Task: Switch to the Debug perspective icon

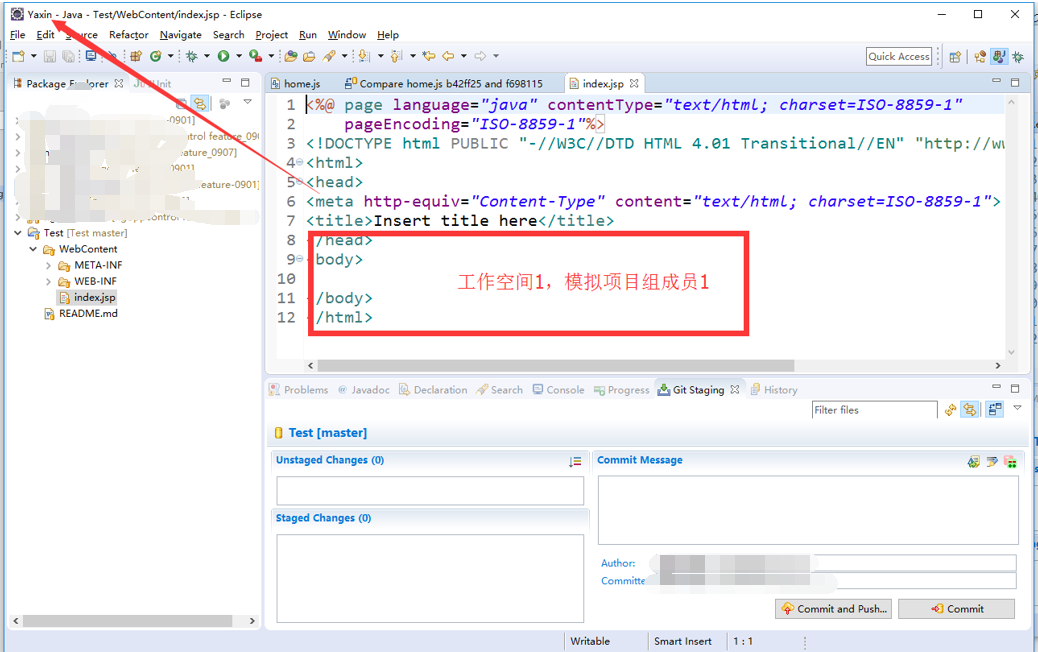Action: pyautogui.click(x=1018, y=57)
